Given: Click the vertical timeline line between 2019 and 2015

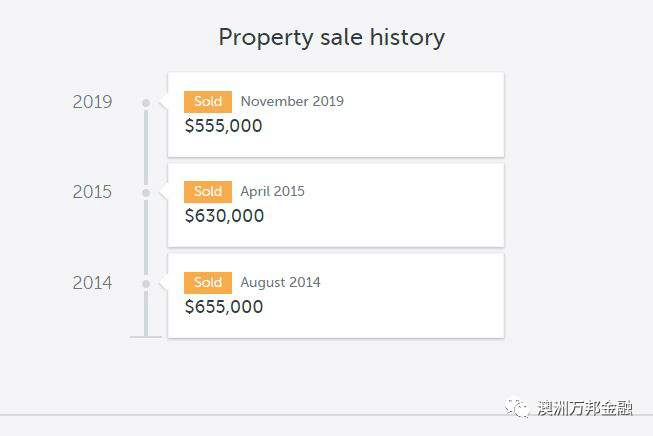Looking at the screenshot, I should point(146,147).
